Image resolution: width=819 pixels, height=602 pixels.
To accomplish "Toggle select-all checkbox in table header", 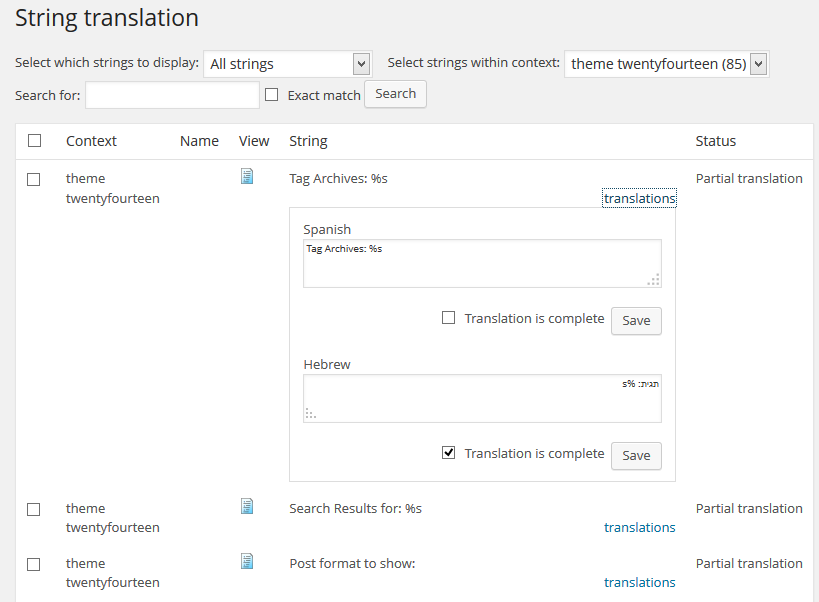I will pos(34,140).
